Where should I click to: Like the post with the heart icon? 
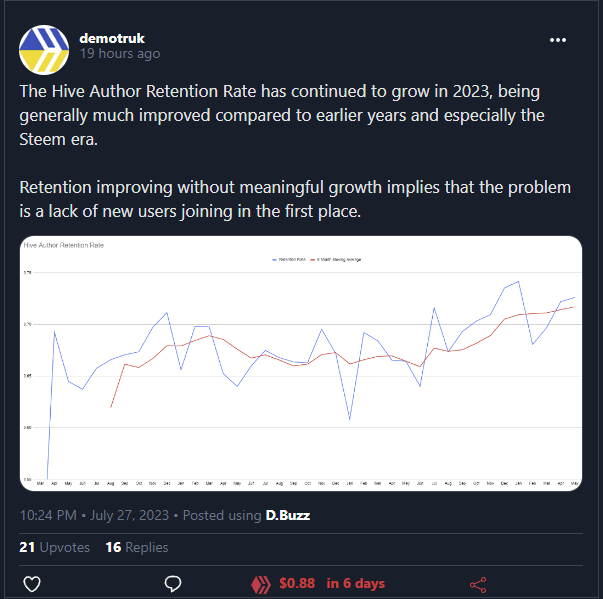coord(32,584)
